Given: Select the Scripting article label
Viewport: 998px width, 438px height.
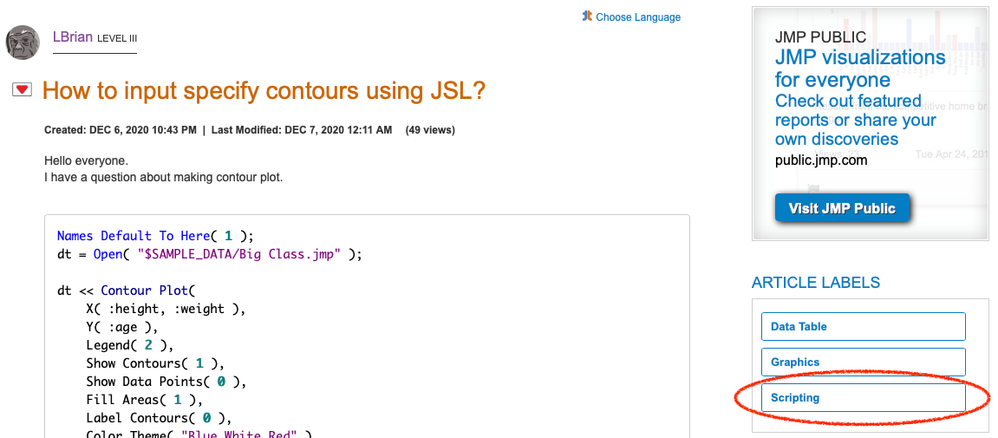Looking at the screenshot, I should 863,398.
